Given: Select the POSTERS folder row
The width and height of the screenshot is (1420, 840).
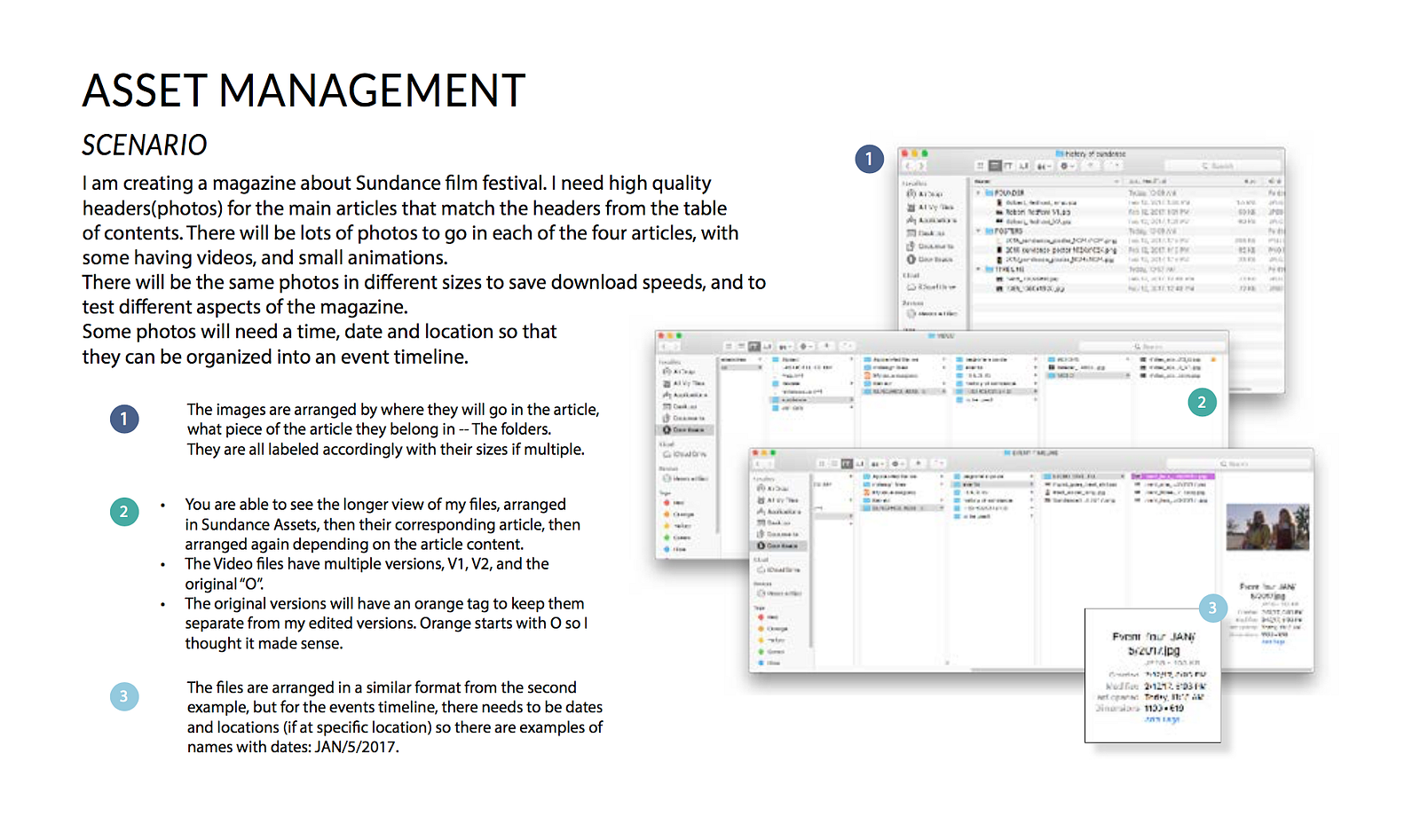Looking at the screenshot, I should click(x=1129, y=231).
